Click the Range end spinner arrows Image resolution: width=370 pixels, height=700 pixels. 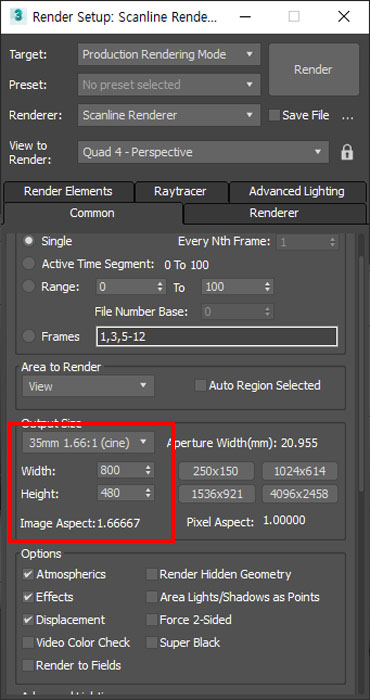[267, 287]
